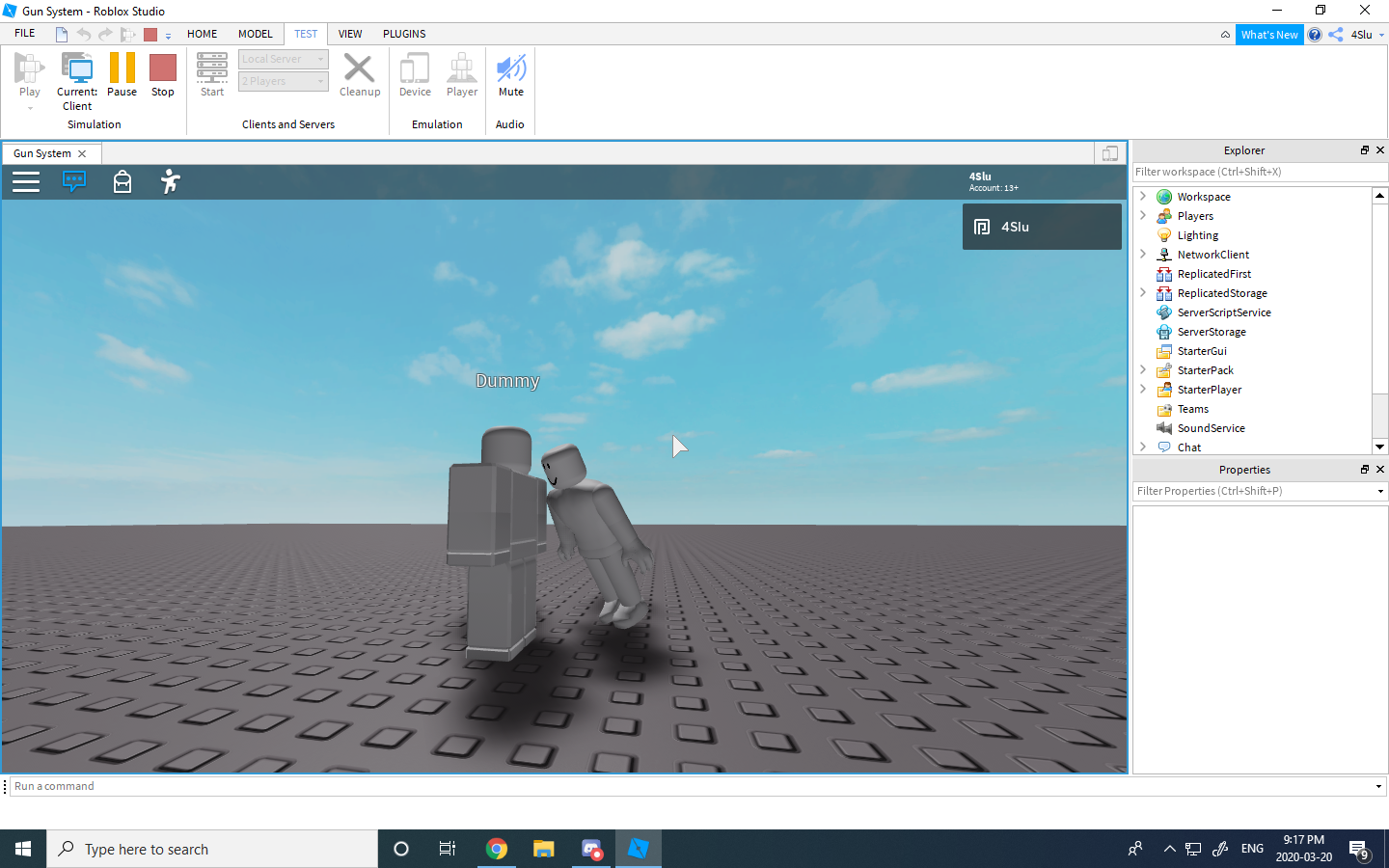Open the in-game backpack icon
The image size is (1389, 868).
coord(123,181)
